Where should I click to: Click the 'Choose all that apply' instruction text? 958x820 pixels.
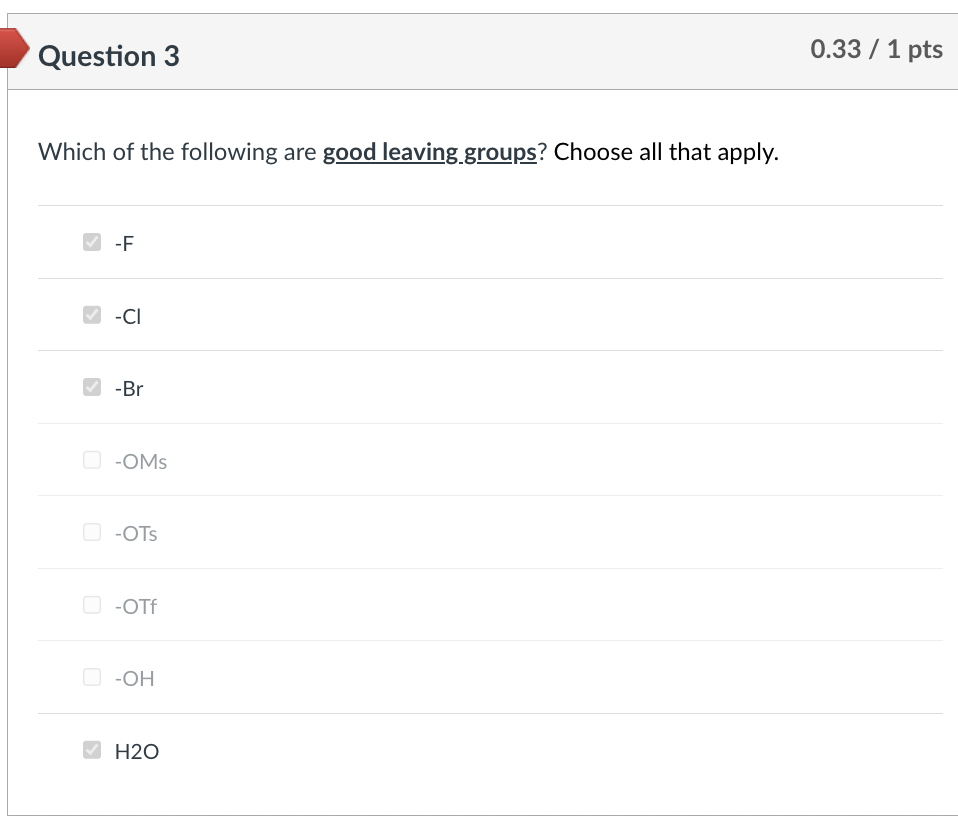pyautogui.click(x=666, y=152)
